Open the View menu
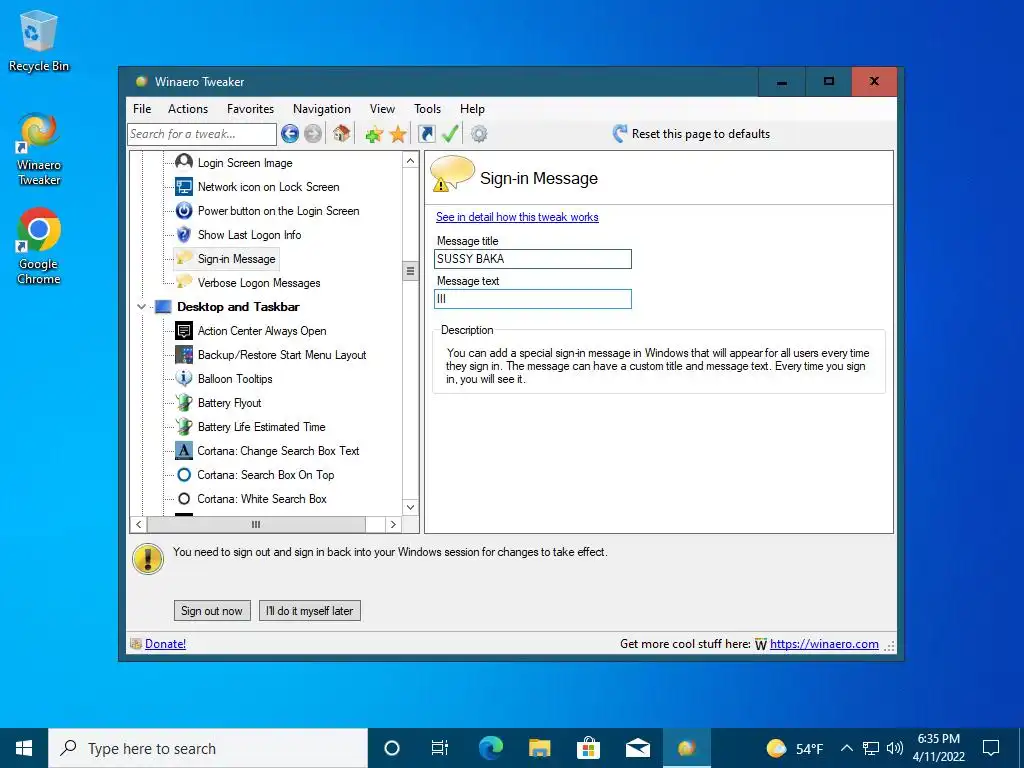Viewport: 1024px width, 768px height. point(382,109)
